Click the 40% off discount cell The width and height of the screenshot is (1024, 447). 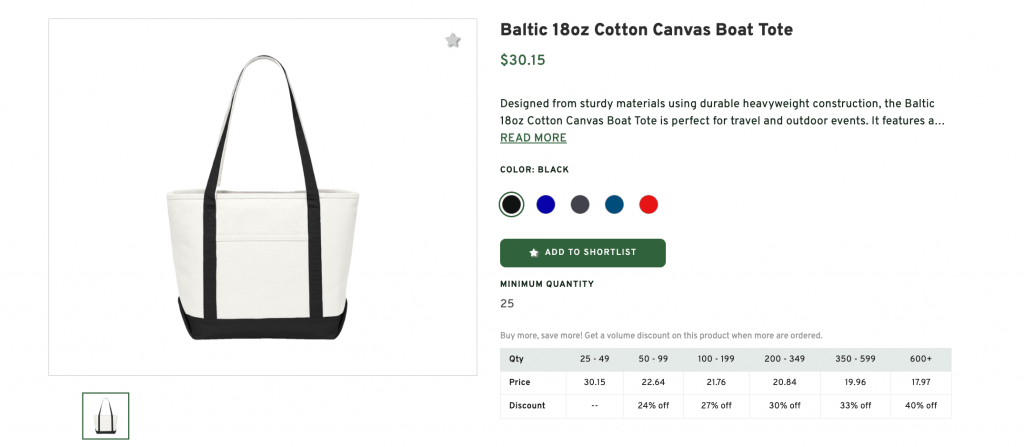(921, 406)
